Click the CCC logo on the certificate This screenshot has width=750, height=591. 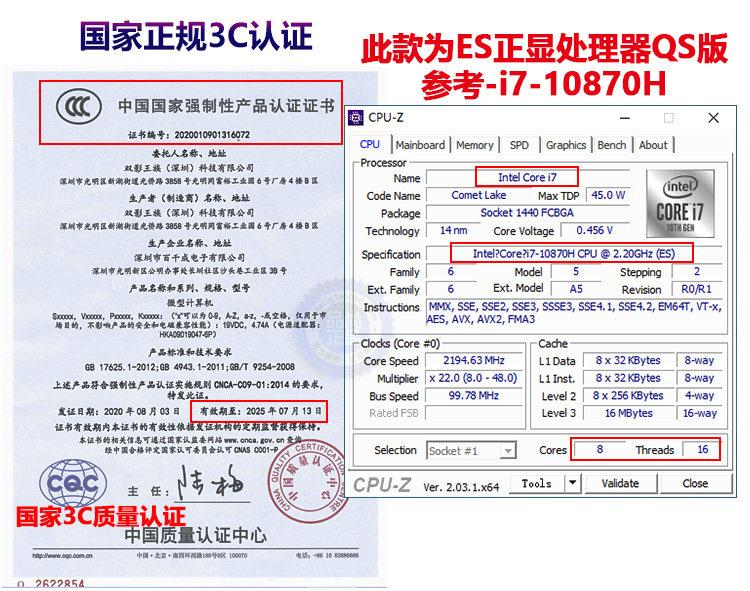(x=78, y=107)
